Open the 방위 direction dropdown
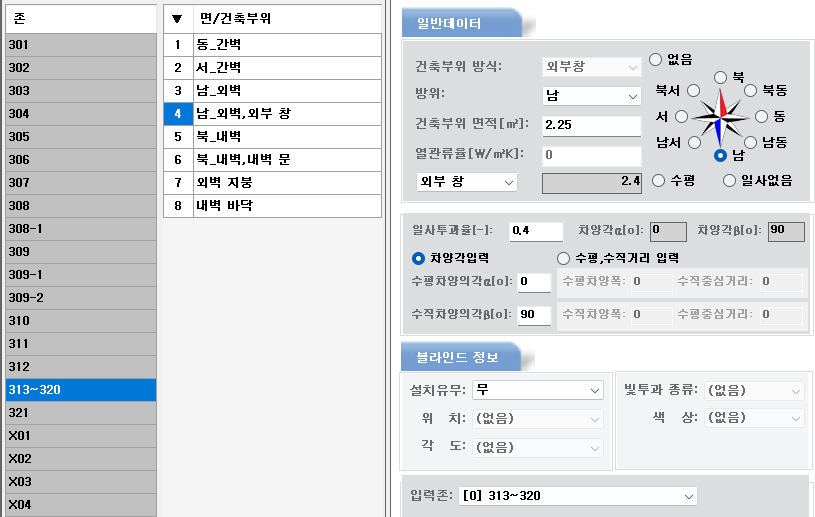 coord(590,96)
